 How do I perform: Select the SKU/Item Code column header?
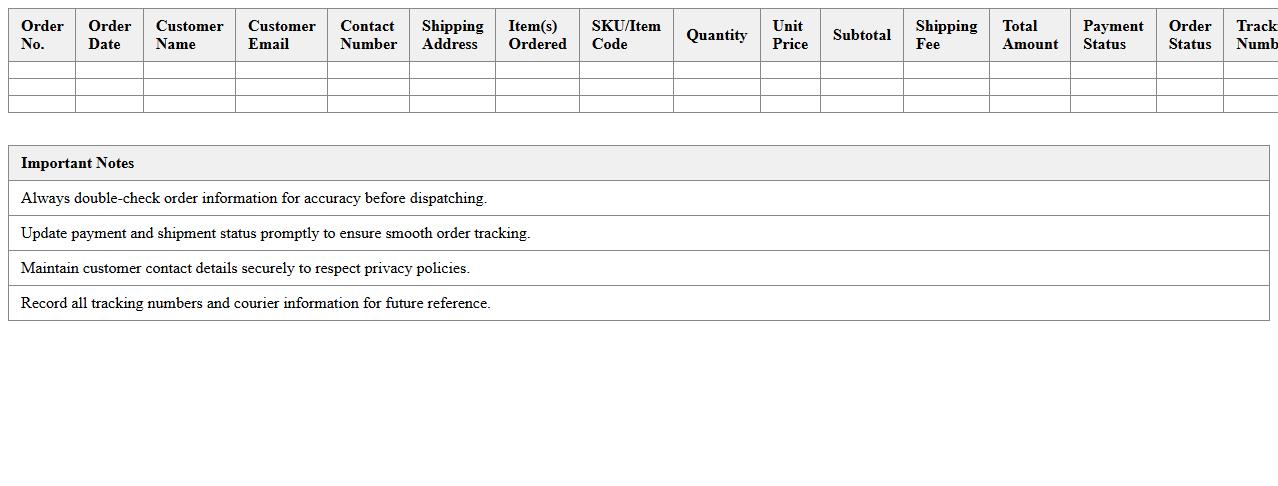tap(626, 35)
